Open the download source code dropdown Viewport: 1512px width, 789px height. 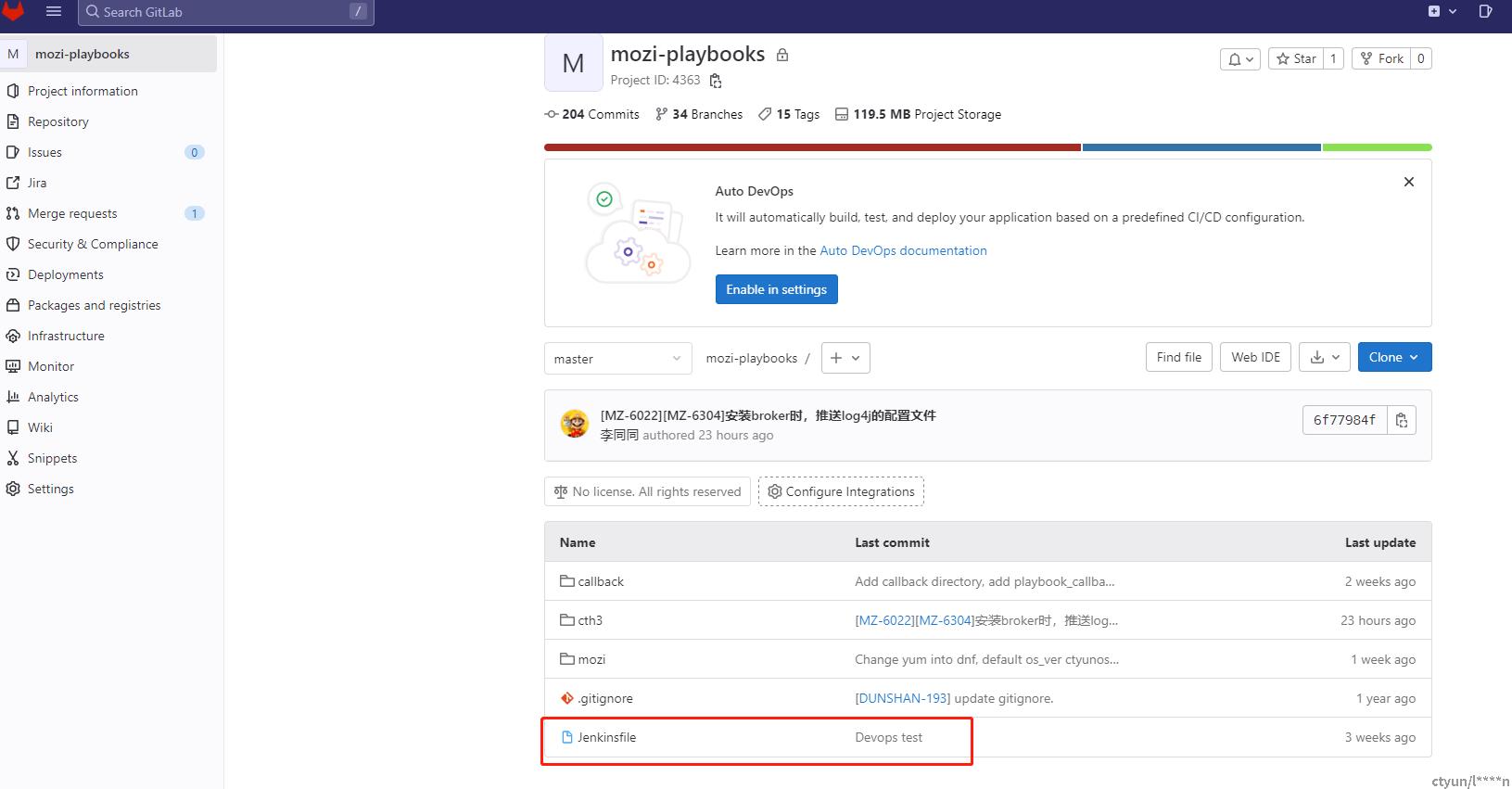[x=1325, y=357]
